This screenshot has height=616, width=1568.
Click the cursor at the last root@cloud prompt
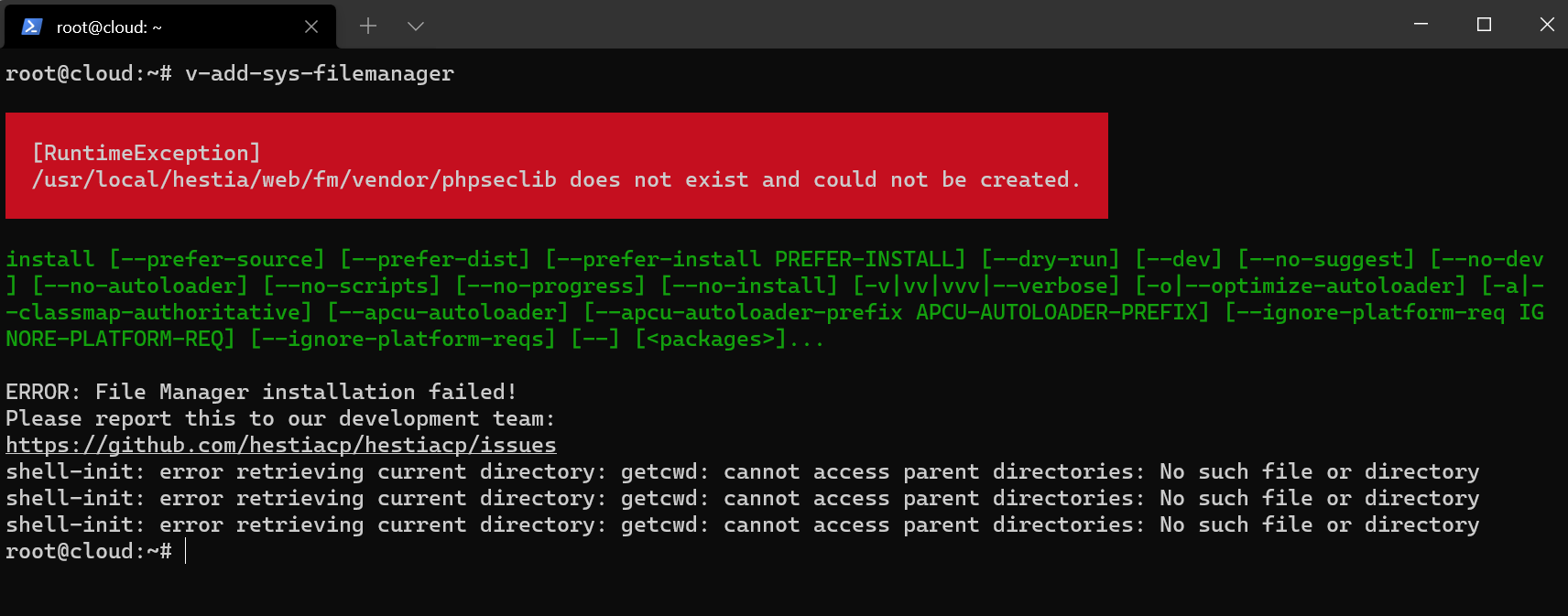coord(185,551)
